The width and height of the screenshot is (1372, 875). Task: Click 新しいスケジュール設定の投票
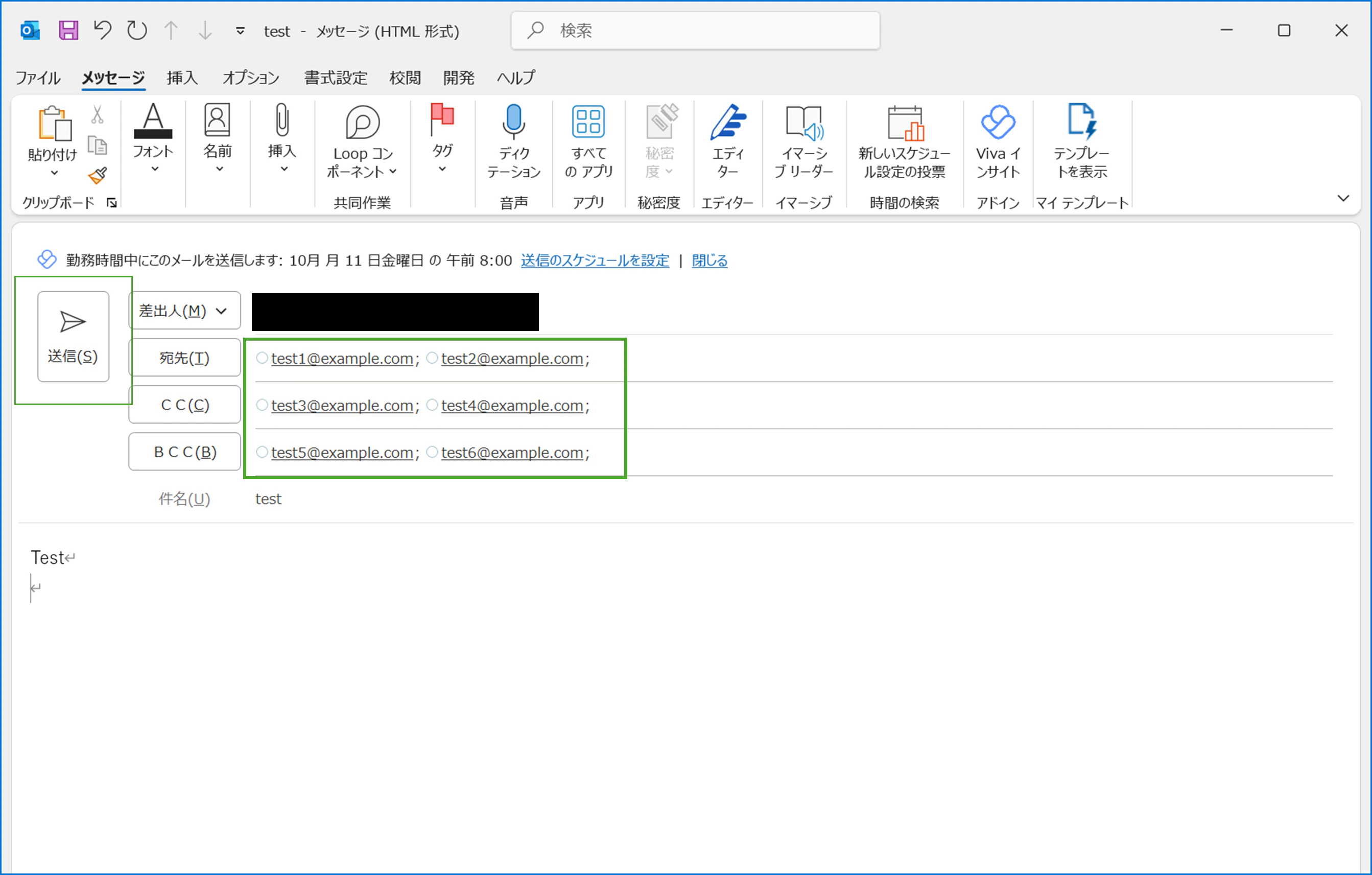[904, 142]
